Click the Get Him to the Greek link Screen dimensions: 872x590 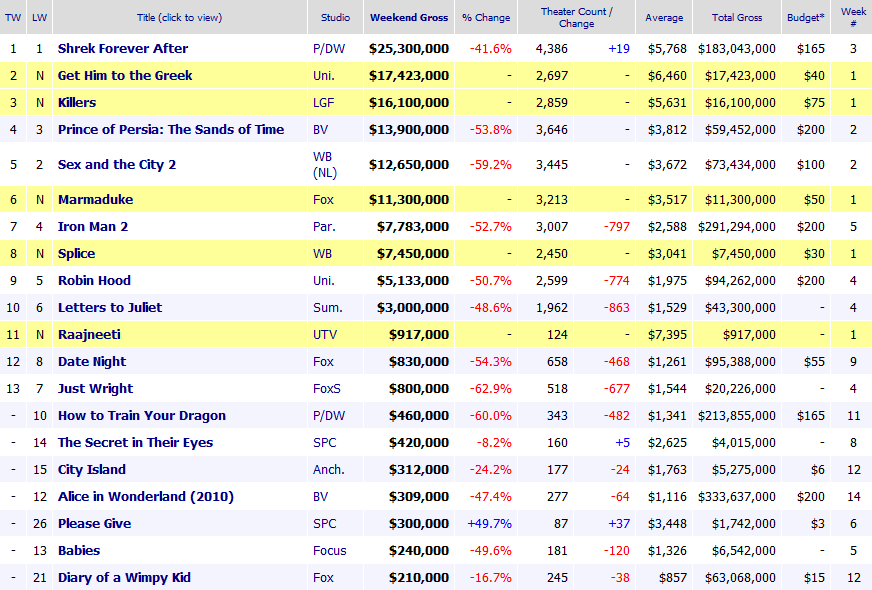(125, 75)
